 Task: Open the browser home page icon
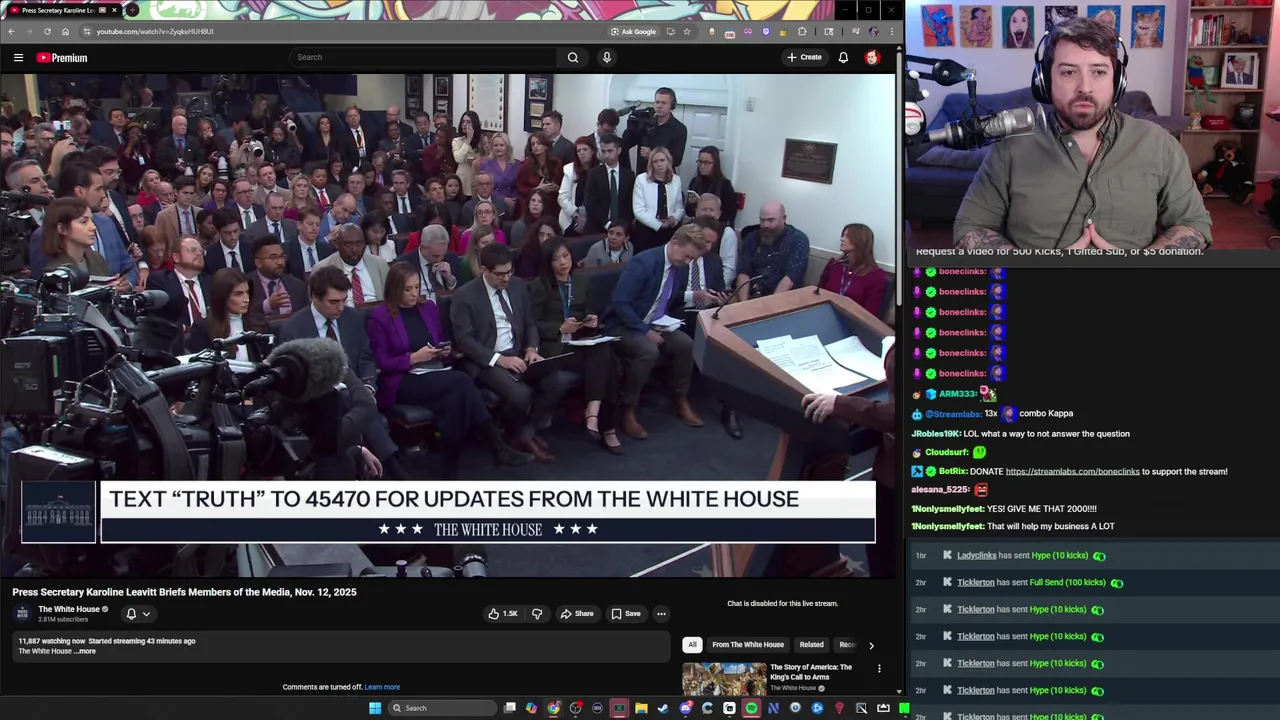(65, 31)
